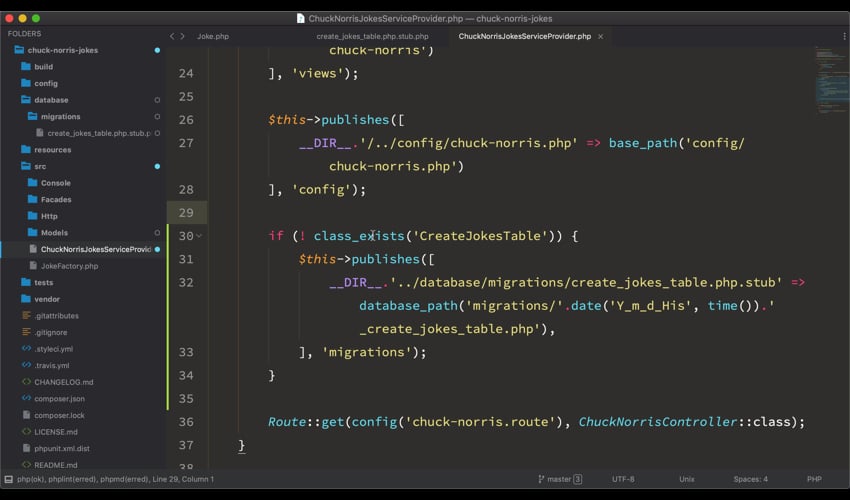Go to next tab with right arrow
The image size is (850, 500).
183,36
